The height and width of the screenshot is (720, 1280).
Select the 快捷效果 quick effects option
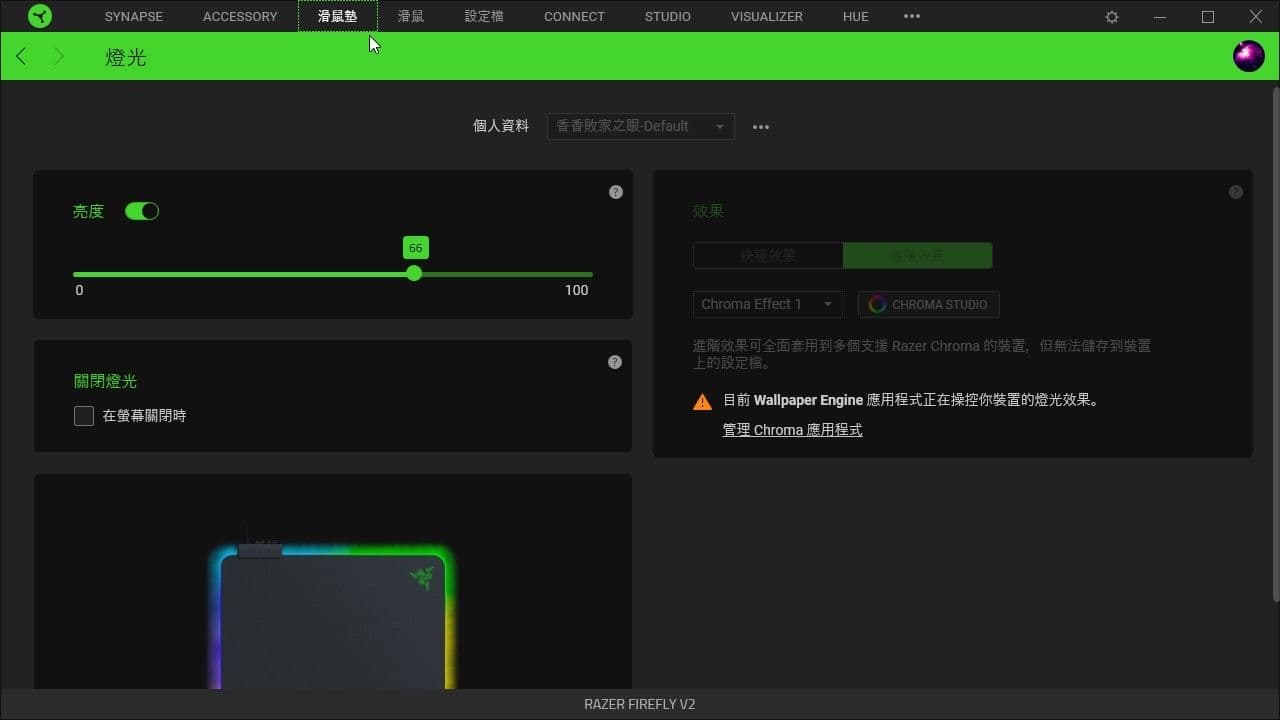pyautogui.click(x=768, y=256)
